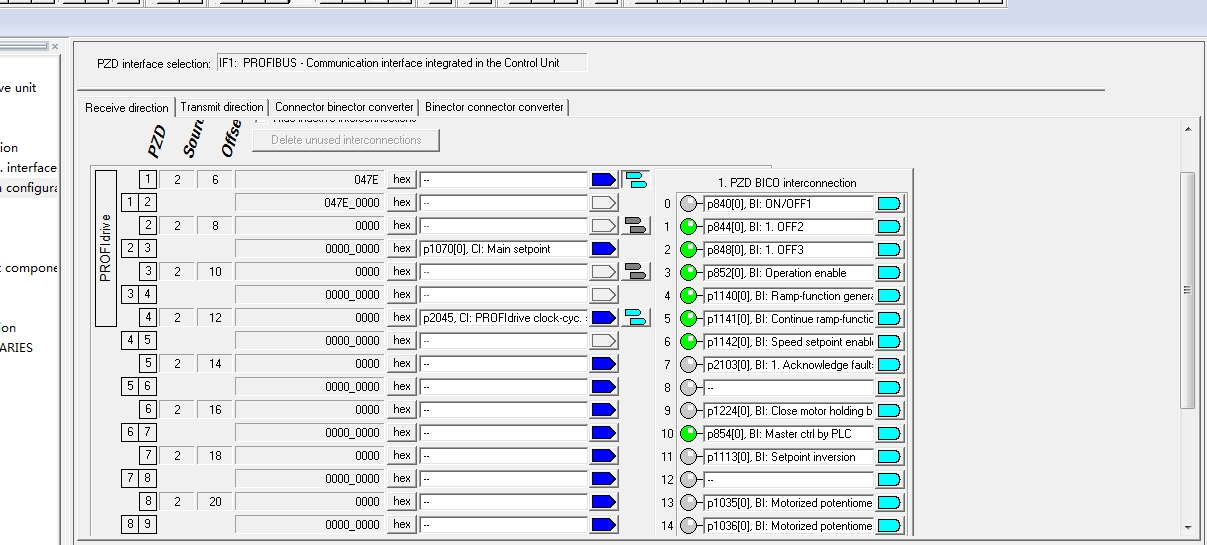Click cyan binector icon for p1036 Motorized potentiometer
The width and height of the screenshot is (1207, 545).
point(888,526)
